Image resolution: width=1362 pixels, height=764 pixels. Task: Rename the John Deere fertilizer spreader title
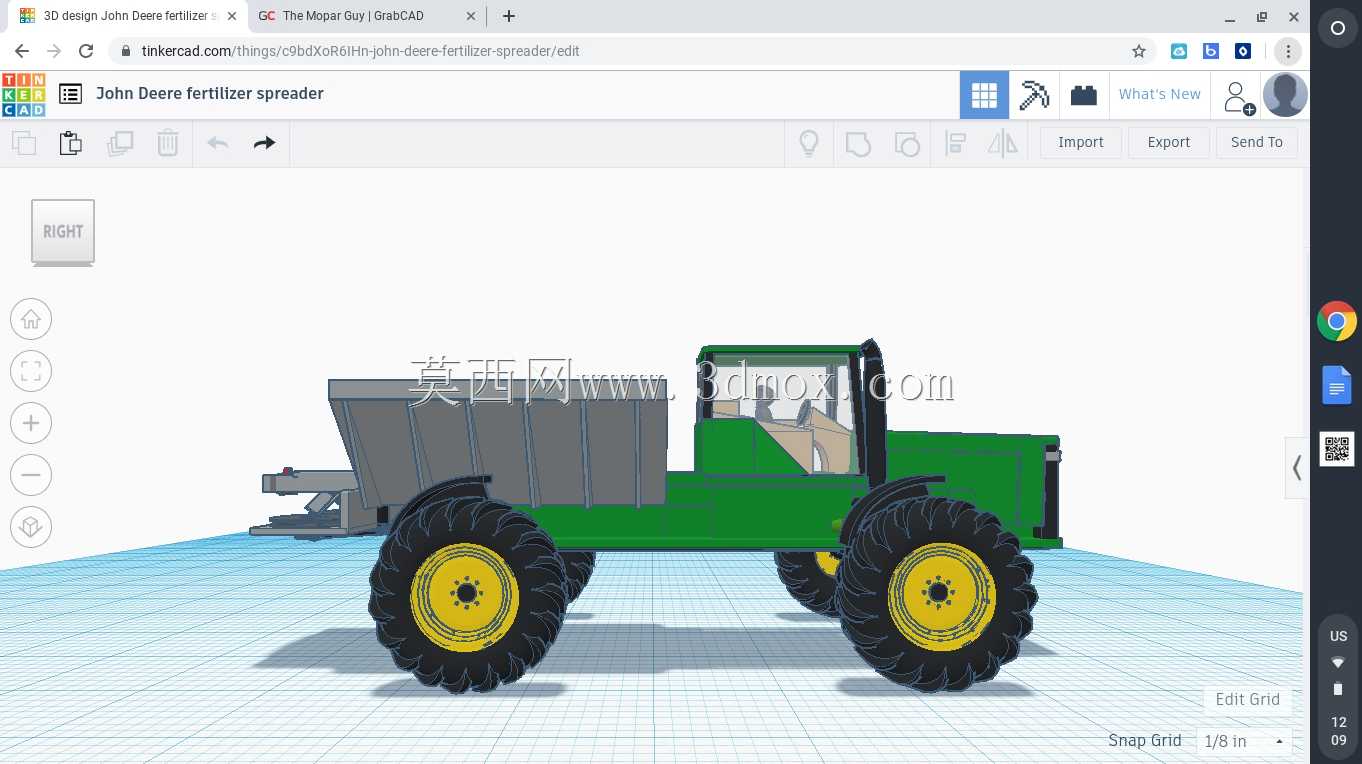point(210,93)
